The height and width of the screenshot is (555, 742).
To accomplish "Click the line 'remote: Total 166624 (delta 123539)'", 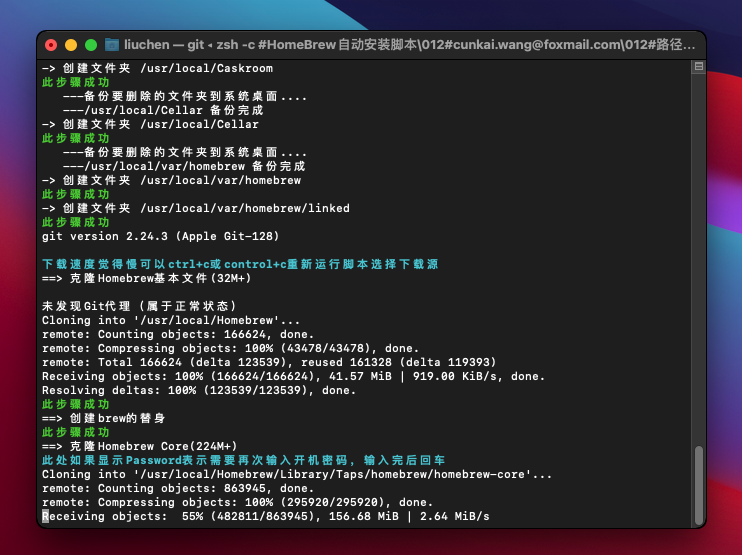I will point(269,362).
